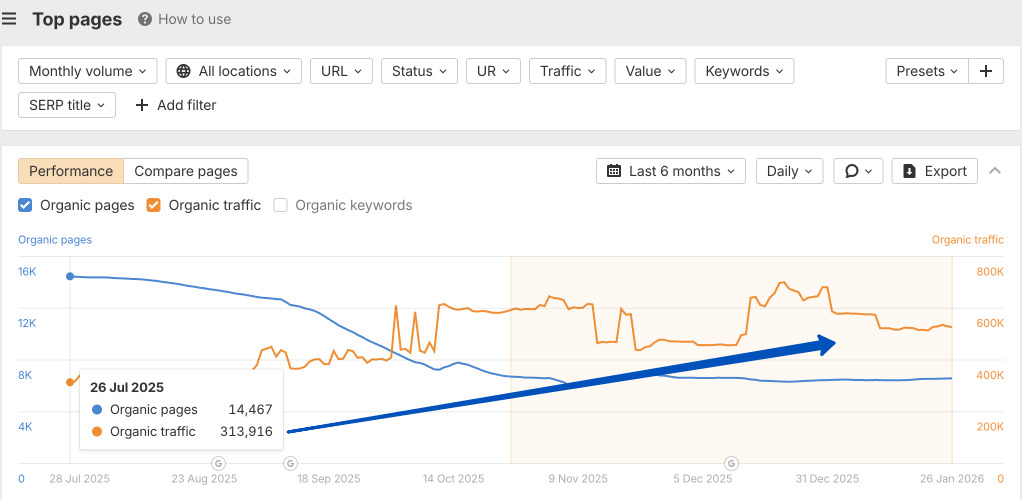Viewport: 1022px width, 500px height.
Task: Open the Monthly volume dropdown
Action: click(88, 71)
